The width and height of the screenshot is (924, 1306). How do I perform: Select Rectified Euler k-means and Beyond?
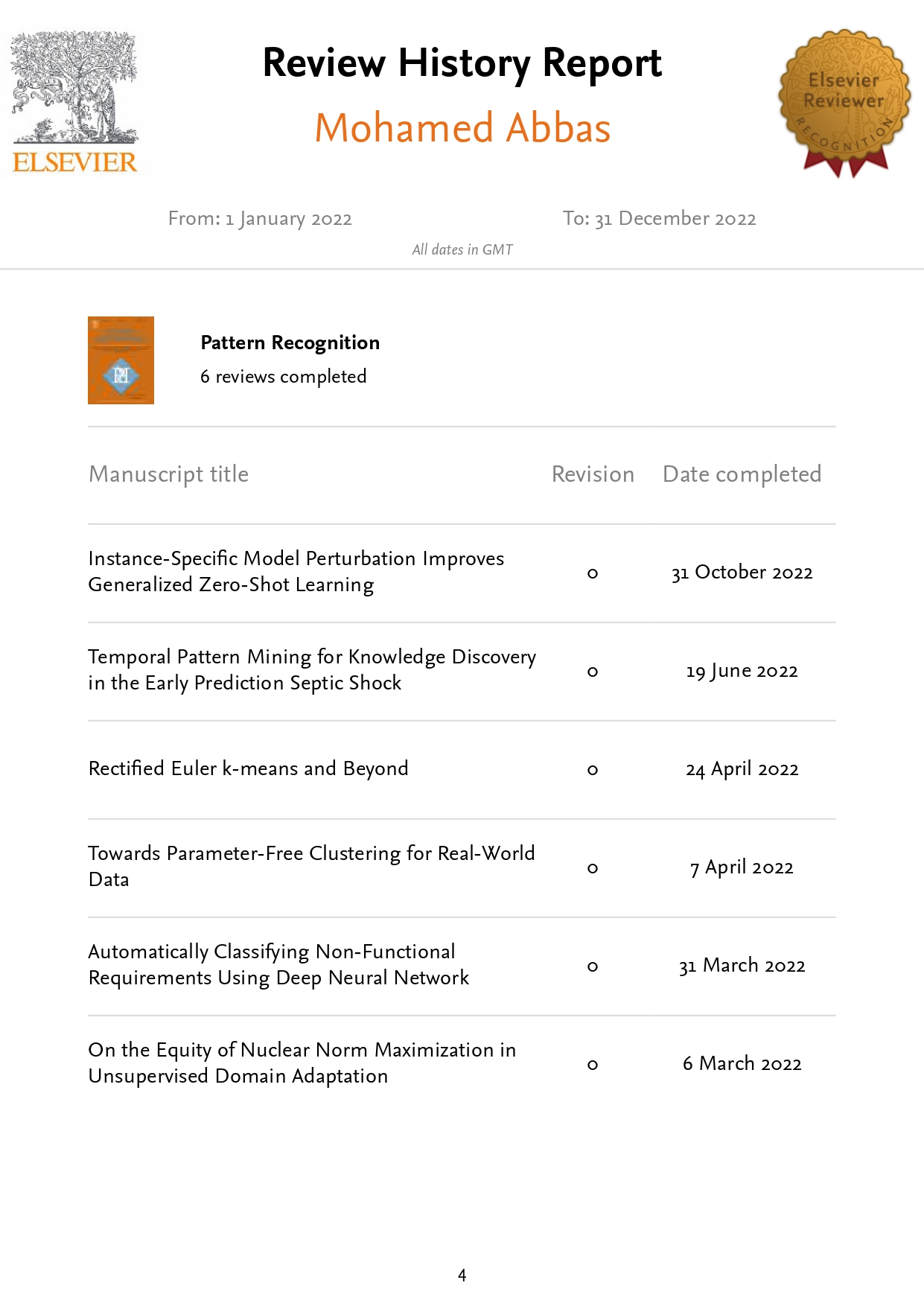(x=248, y=768)
